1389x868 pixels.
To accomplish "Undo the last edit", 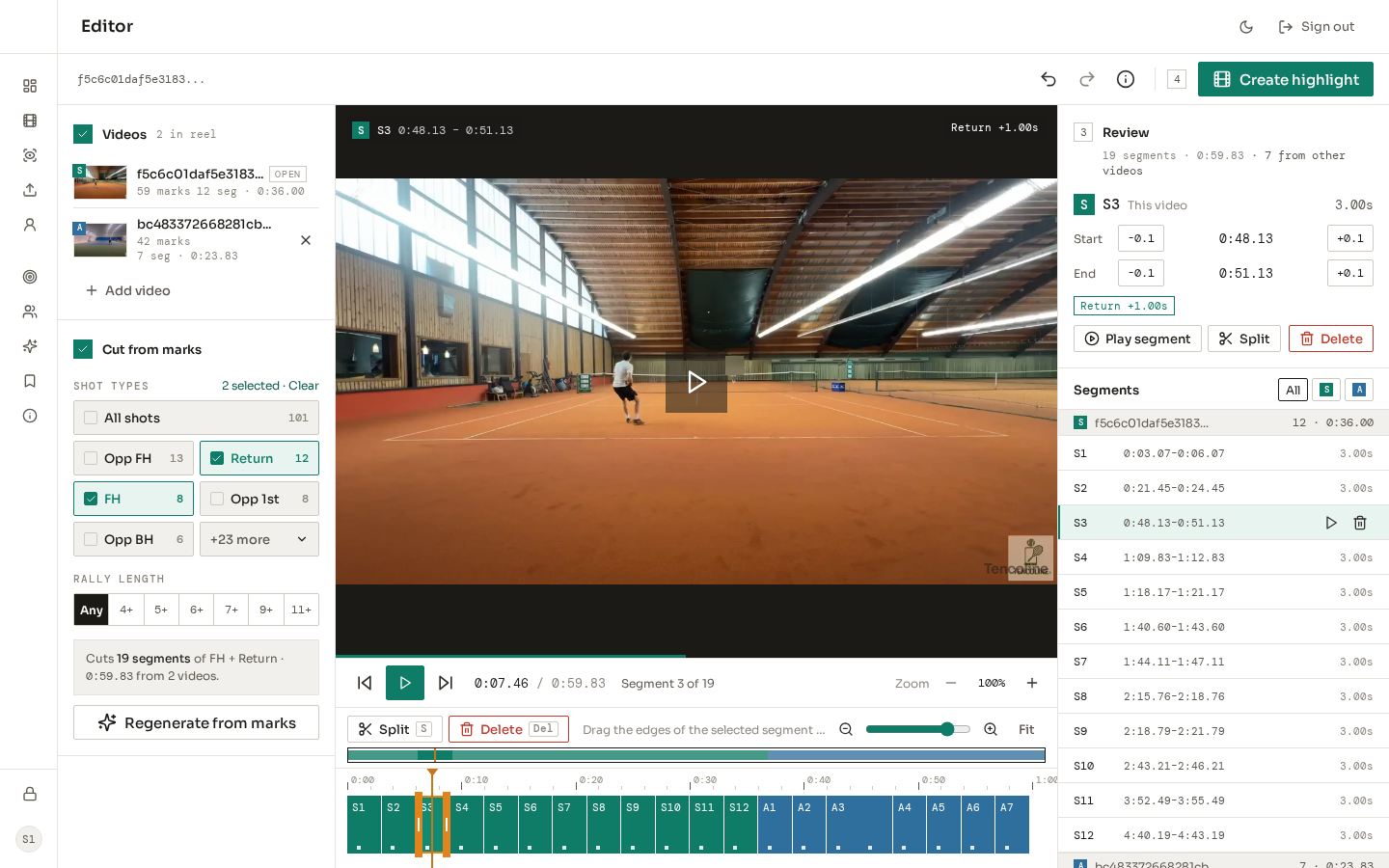I will (1049, 79).
